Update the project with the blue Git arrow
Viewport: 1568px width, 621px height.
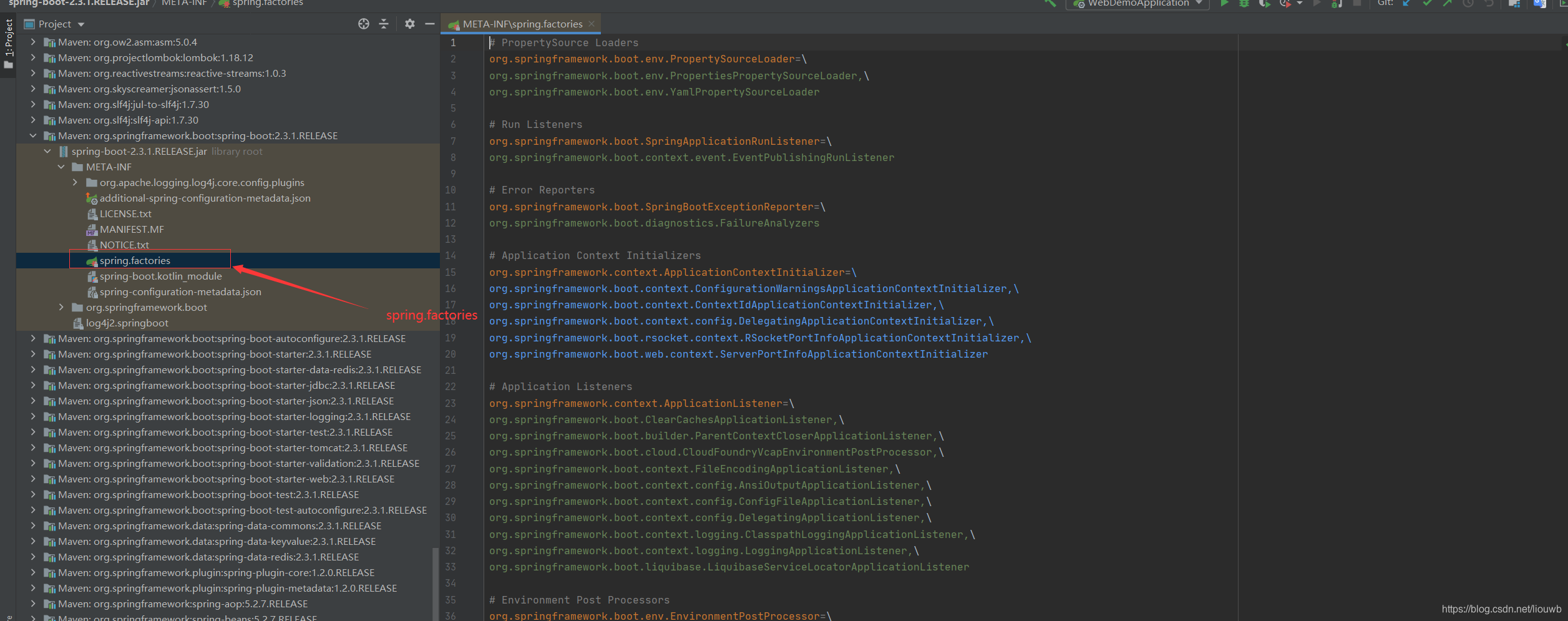(1407, 4)
